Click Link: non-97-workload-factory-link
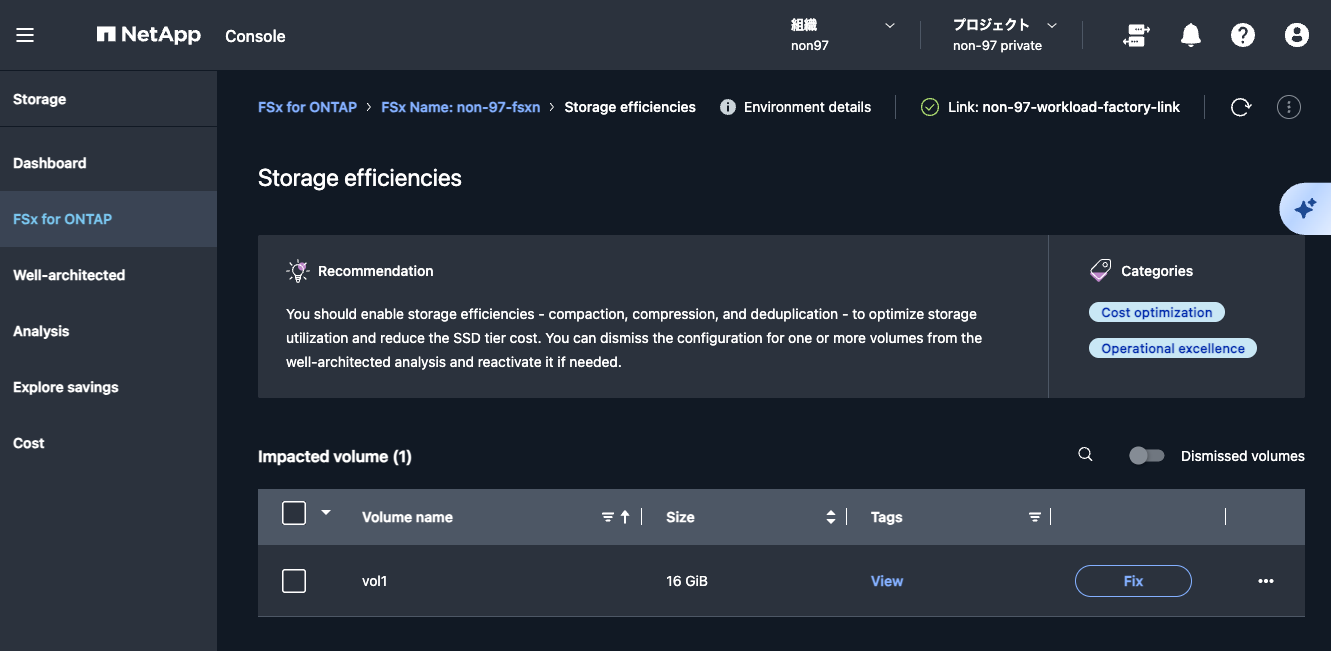The height and width of the screenshot is (651, 1331). [x=1064, y=107]
